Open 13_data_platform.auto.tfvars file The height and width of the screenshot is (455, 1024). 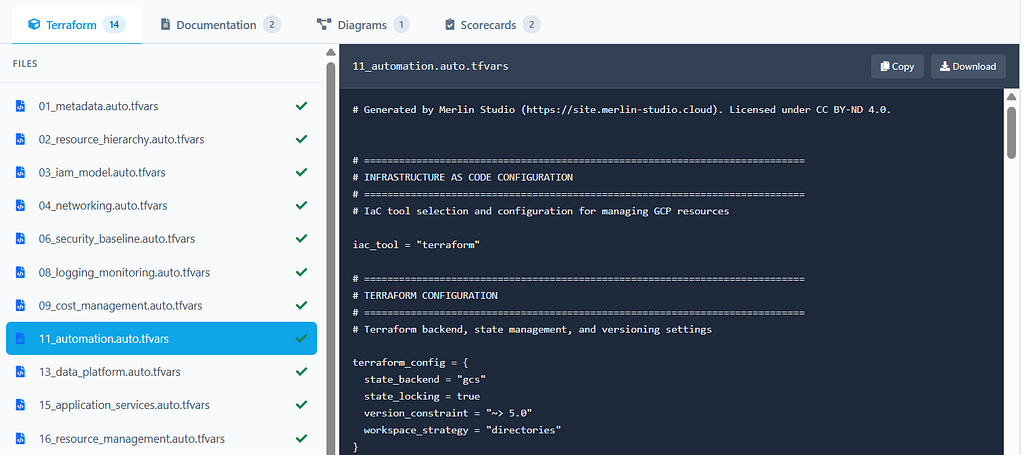click(x=161, y=371)
